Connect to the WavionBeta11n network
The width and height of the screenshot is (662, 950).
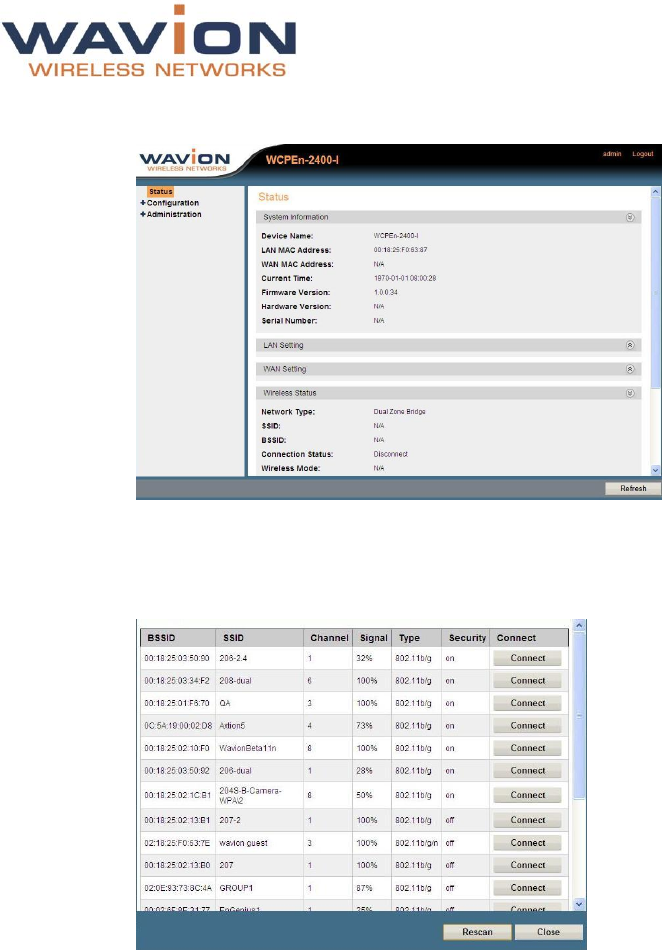[528, 748]
